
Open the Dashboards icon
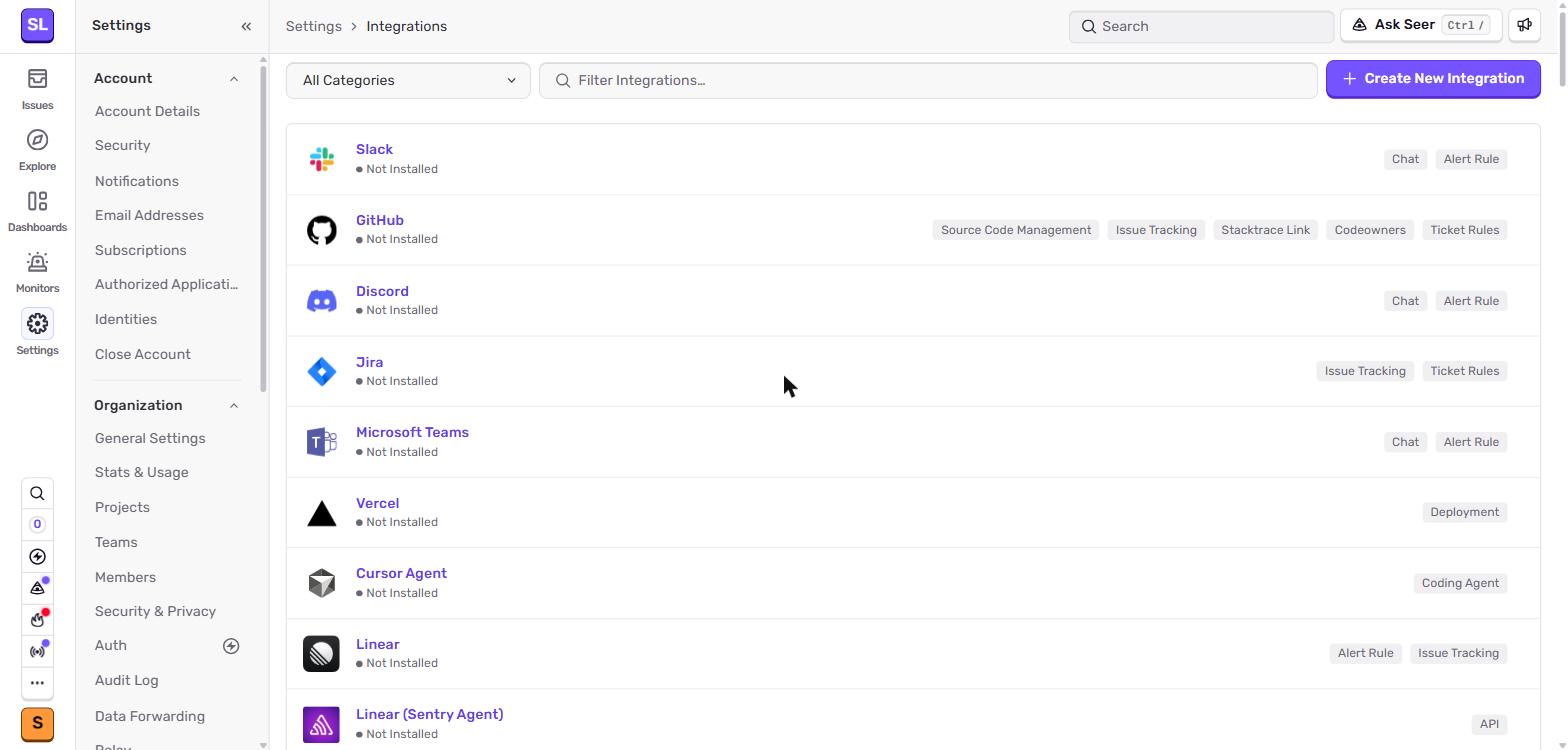click(x=37, y=201)
